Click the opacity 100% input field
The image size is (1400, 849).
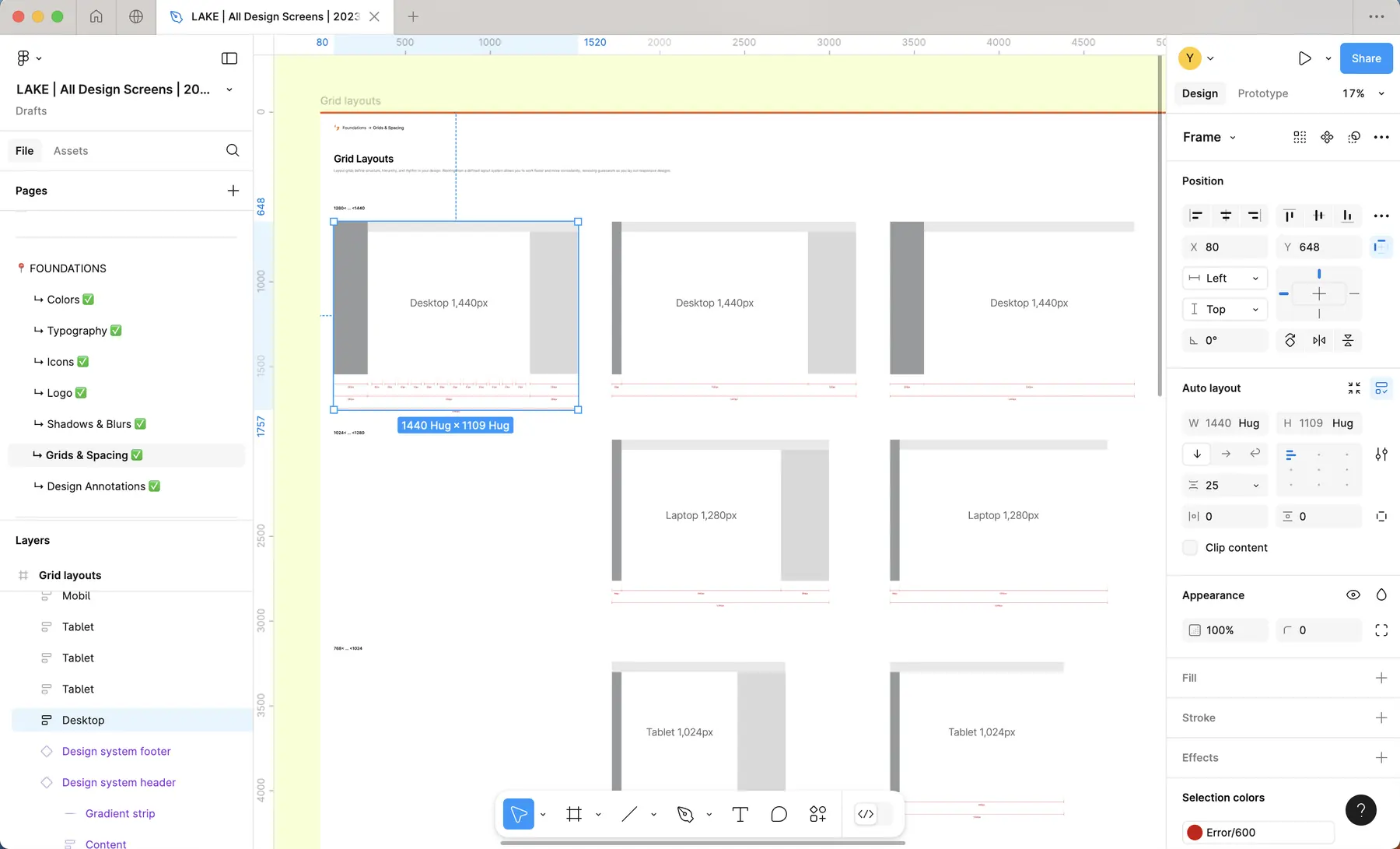pos(1225,630)
